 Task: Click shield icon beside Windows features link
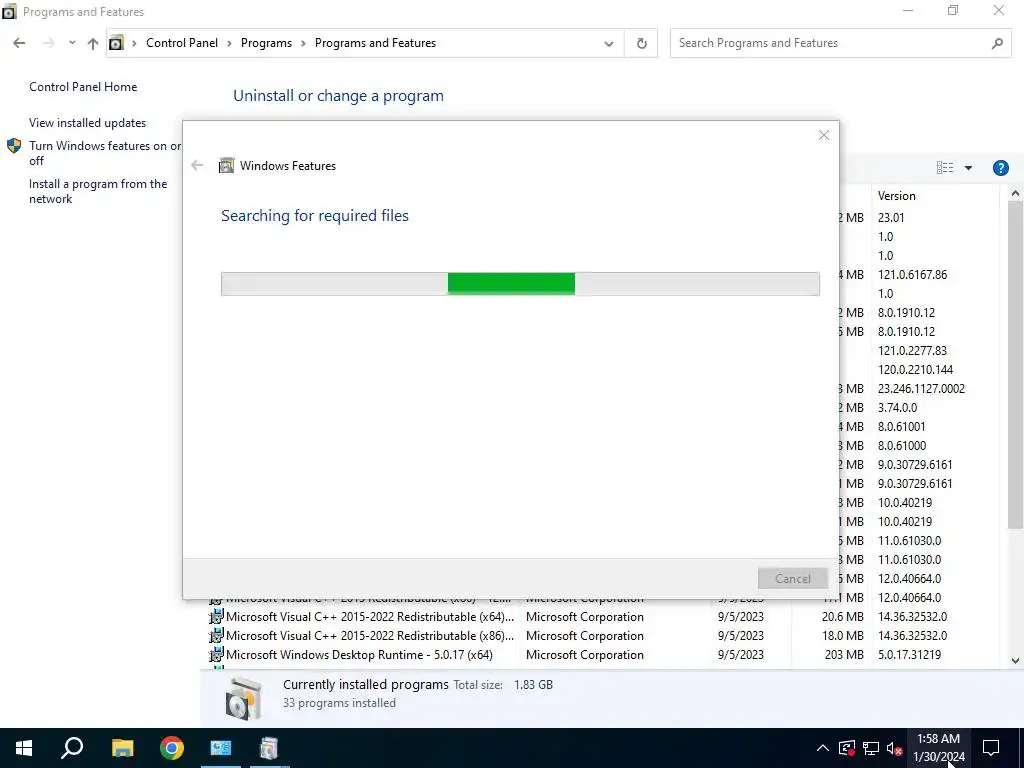pos(14,146)
